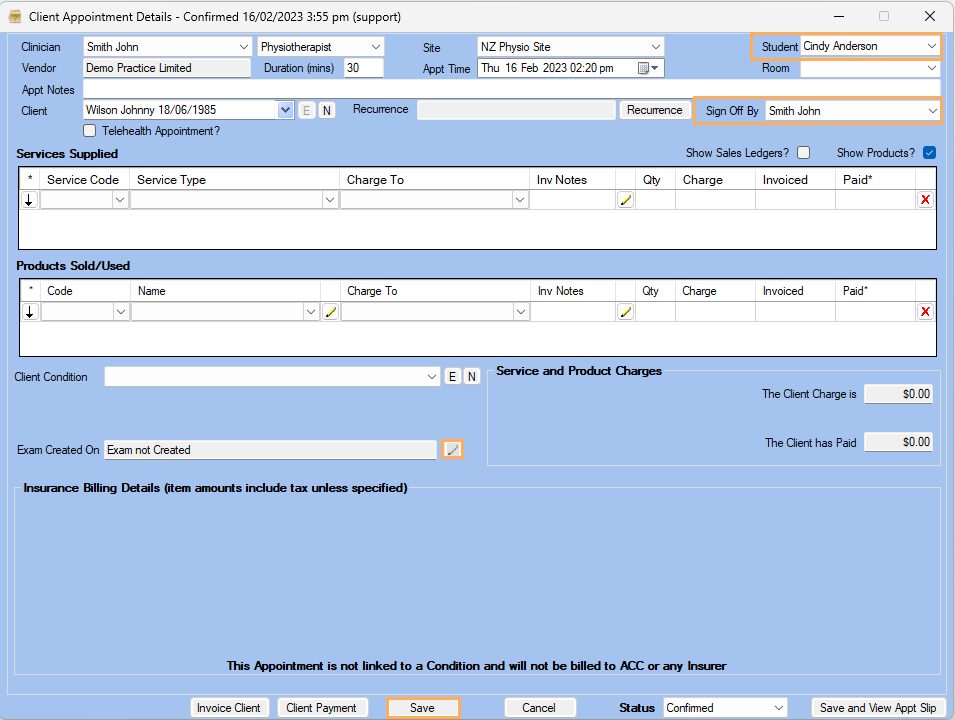
Task: Click the Invoice Client button
Action: coord(229,708)
